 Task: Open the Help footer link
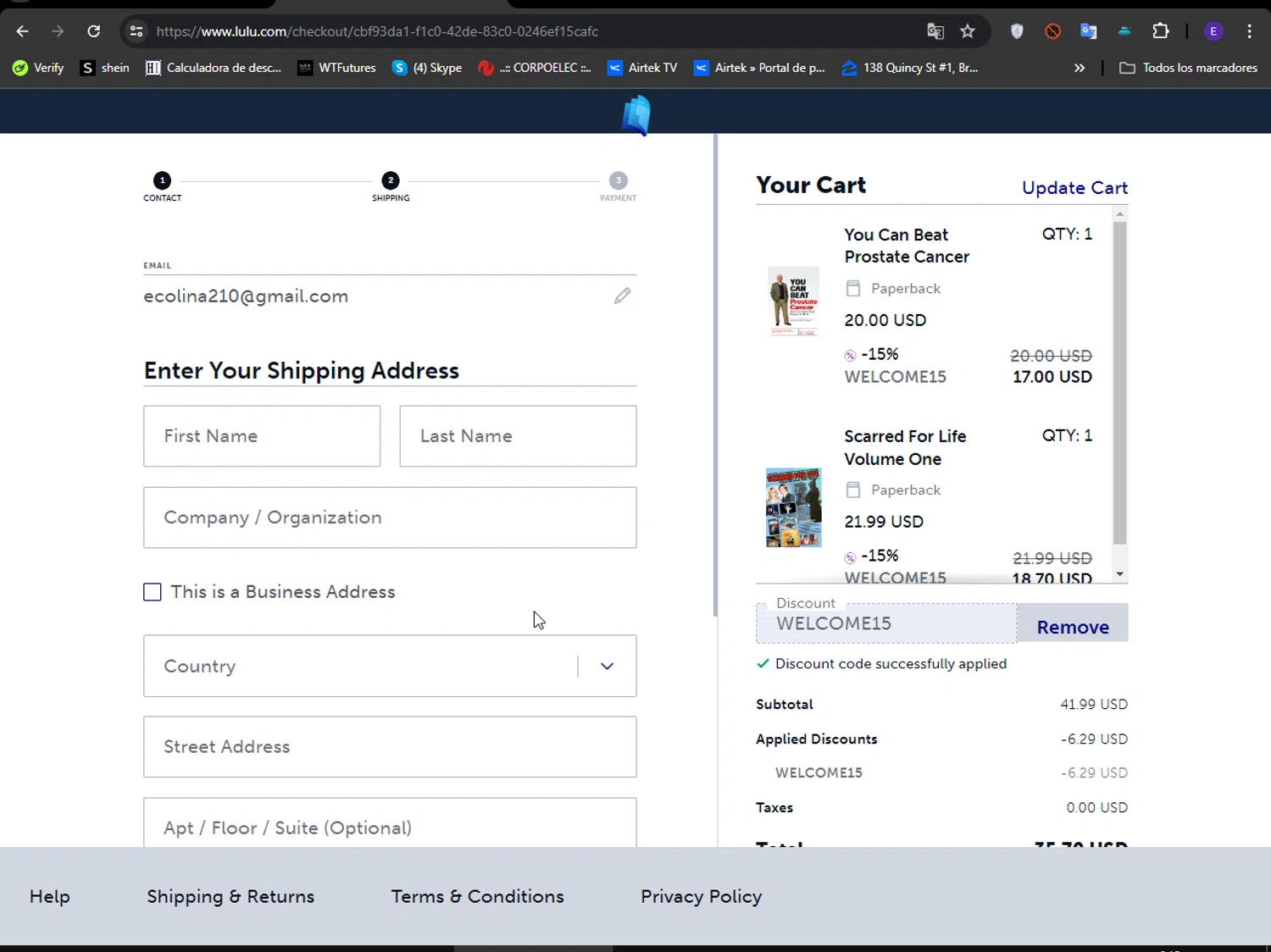tap(50, 896)
